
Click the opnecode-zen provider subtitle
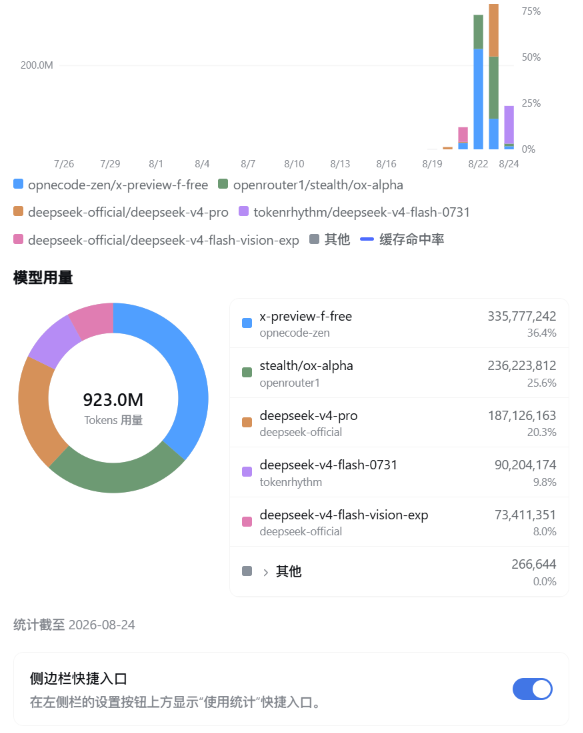tap(295, 333)
